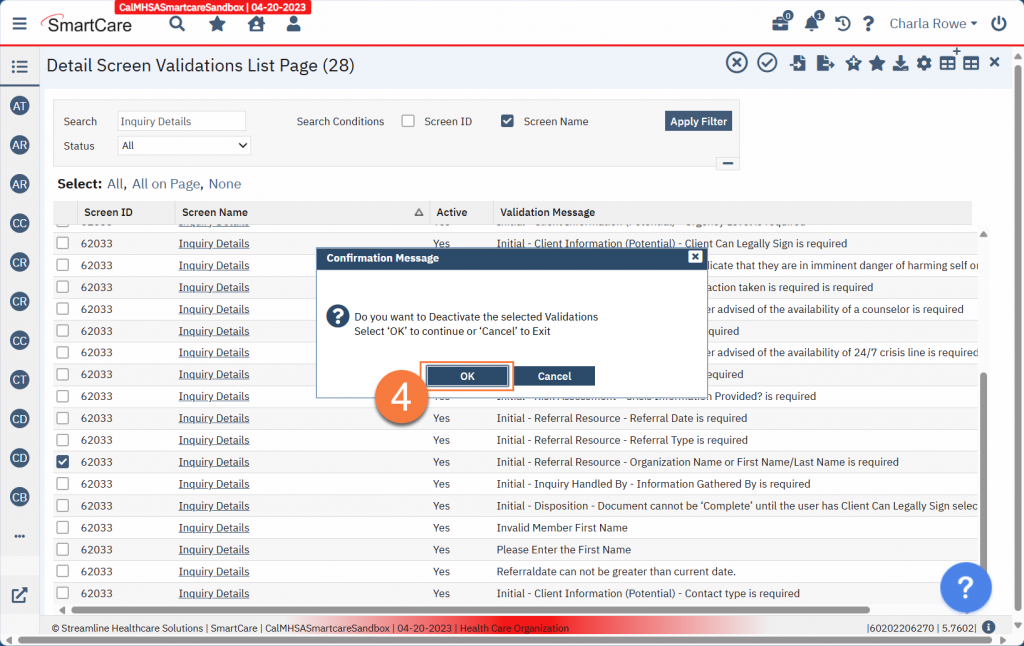Uncheck the Screen Name search condition
This screenshot has height=646, width=1024.
coord(507,121)
